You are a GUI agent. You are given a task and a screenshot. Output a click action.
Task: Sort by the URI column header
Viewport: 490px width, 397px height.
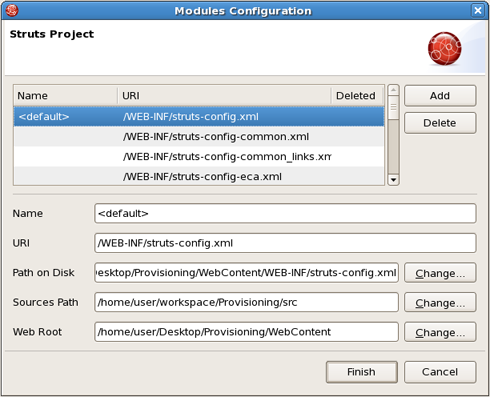click(224, 96)
